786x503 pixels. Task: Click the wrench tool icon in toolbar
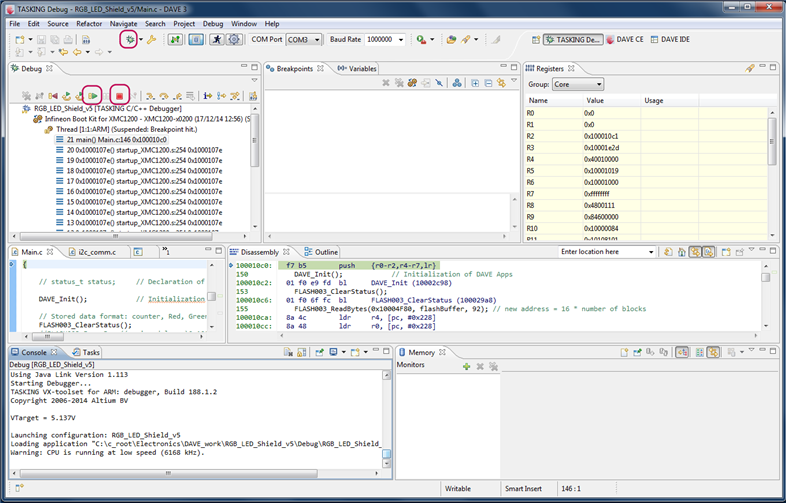[151, 40]
